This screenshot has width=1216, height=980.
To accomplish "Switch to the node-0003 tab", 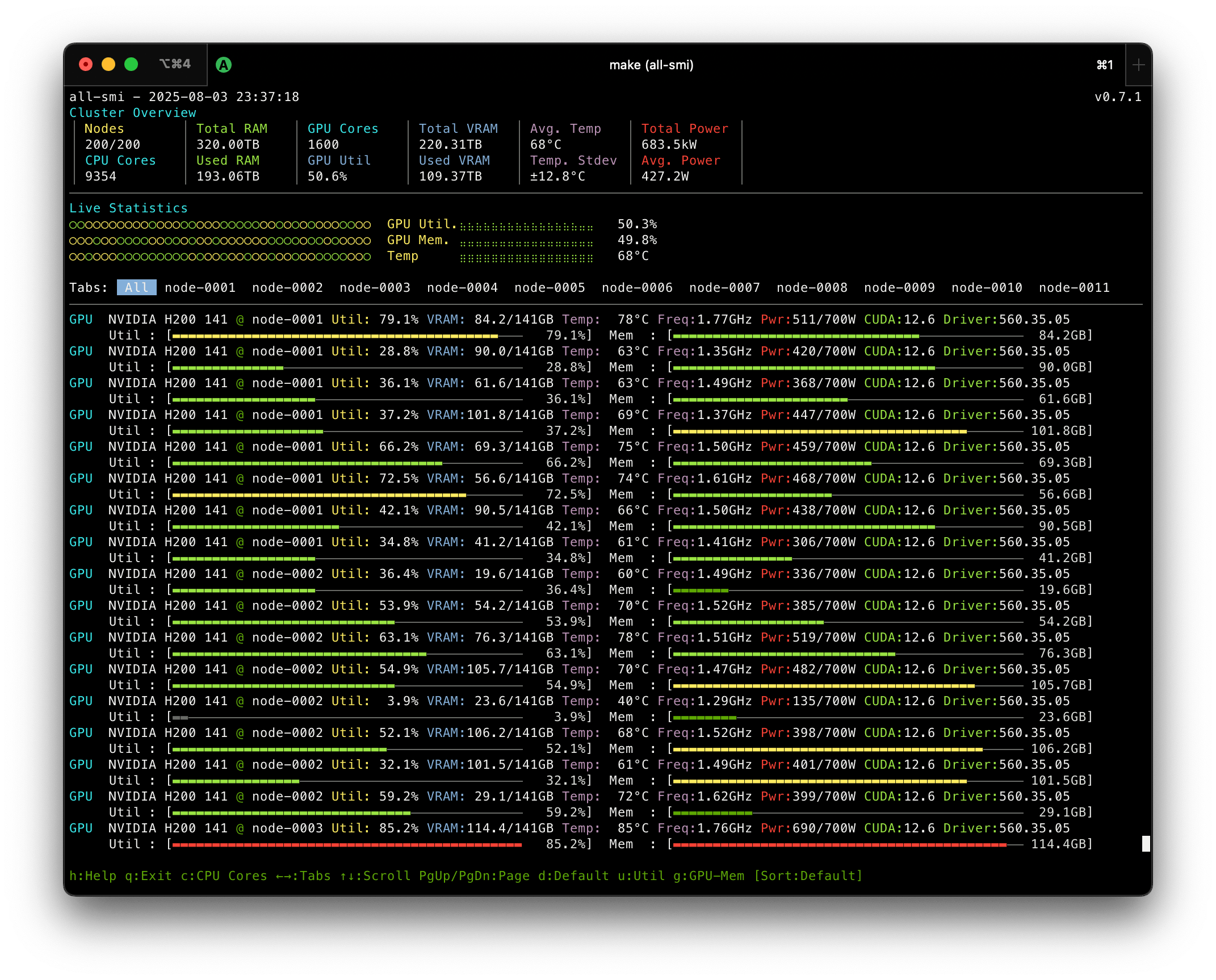I will 375,287.
